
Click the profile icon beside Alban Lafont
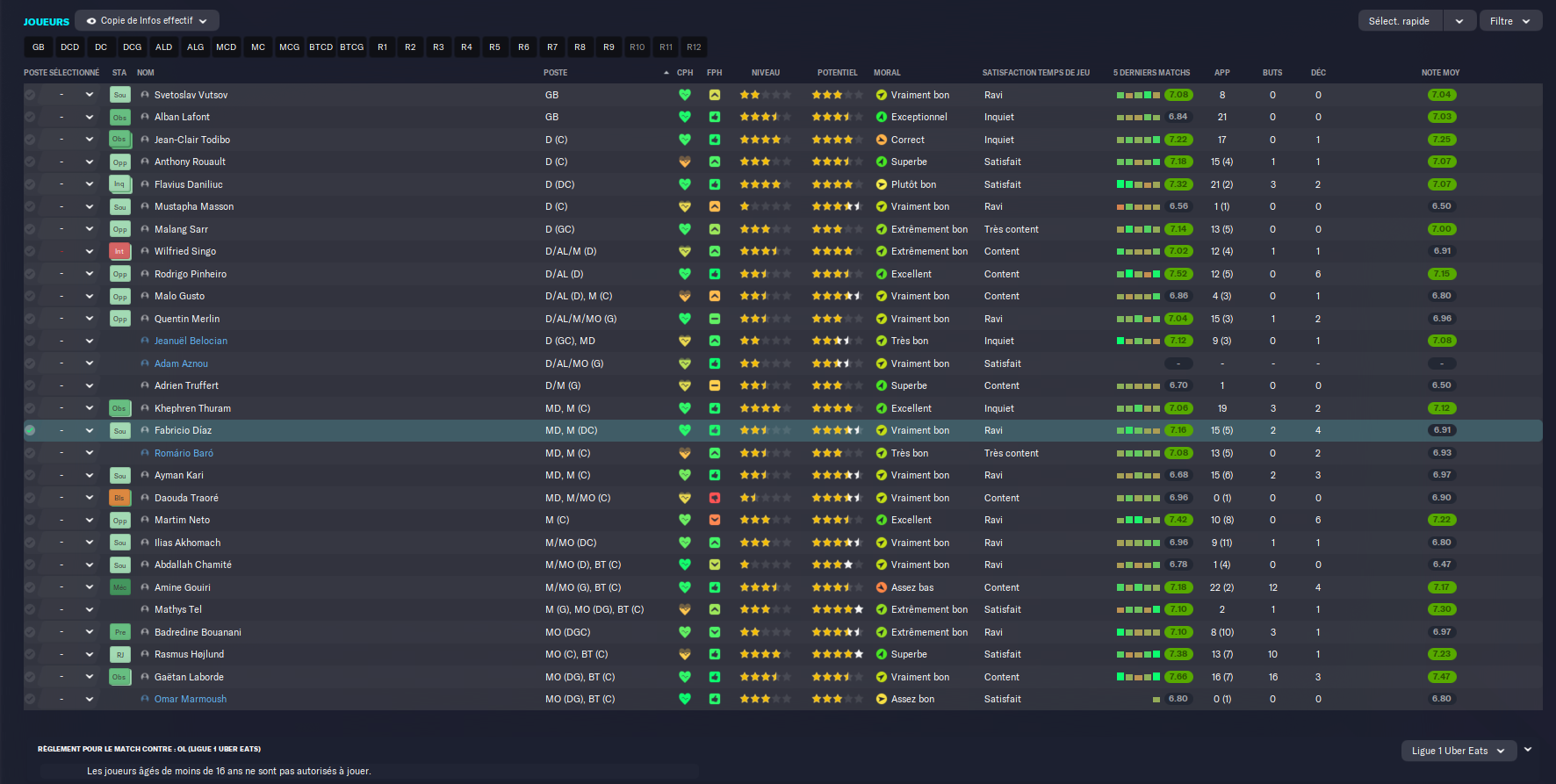click(x=145, y=117)
